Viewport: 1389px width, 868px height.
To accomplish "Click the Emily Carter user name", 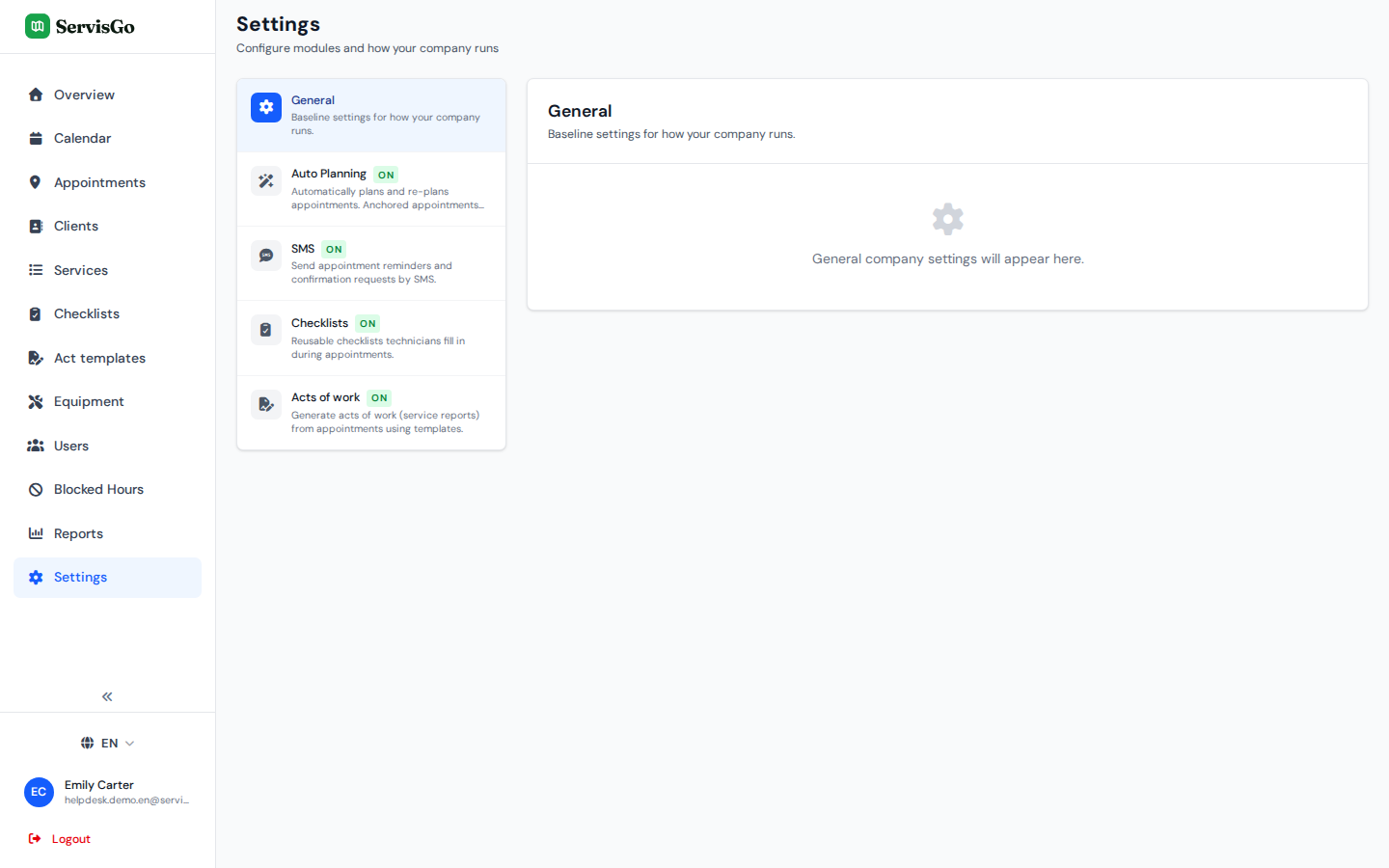I will click(x=99, y=785).
